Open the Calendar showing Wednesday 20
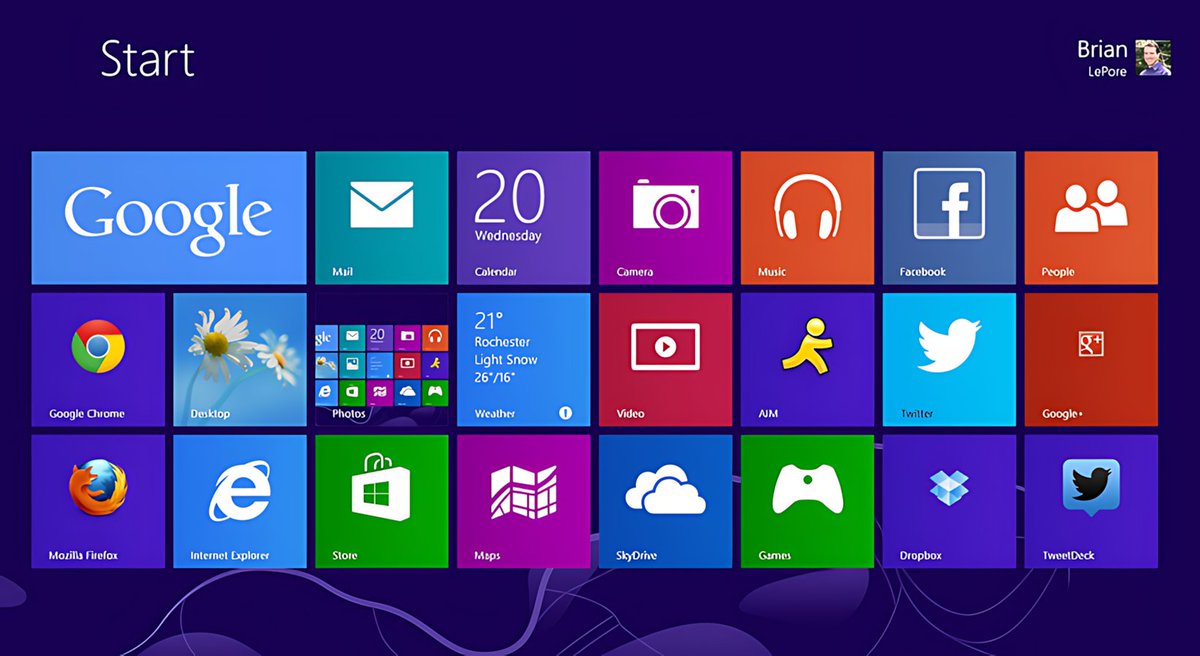Screen dimensions: 1200x656 tap(523, 216)
